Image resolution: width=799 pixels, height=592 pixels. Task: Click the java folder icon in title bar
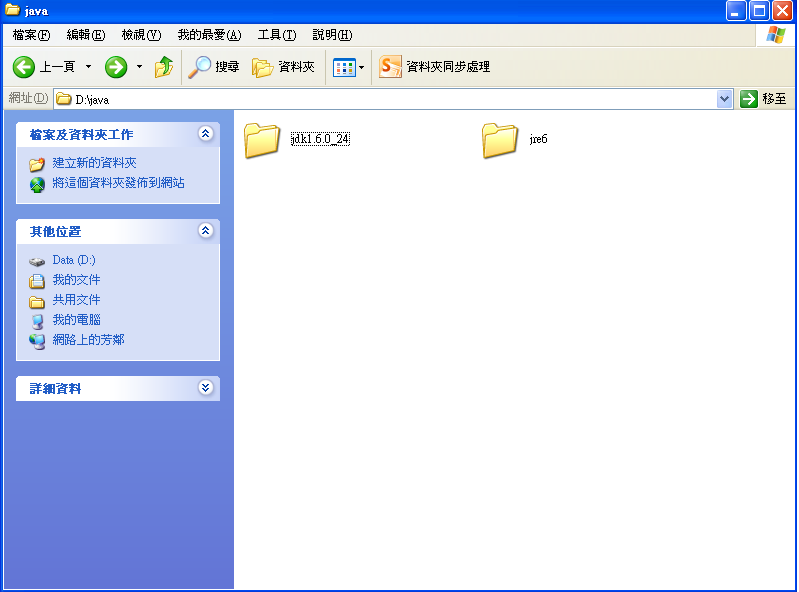point(12,10)
